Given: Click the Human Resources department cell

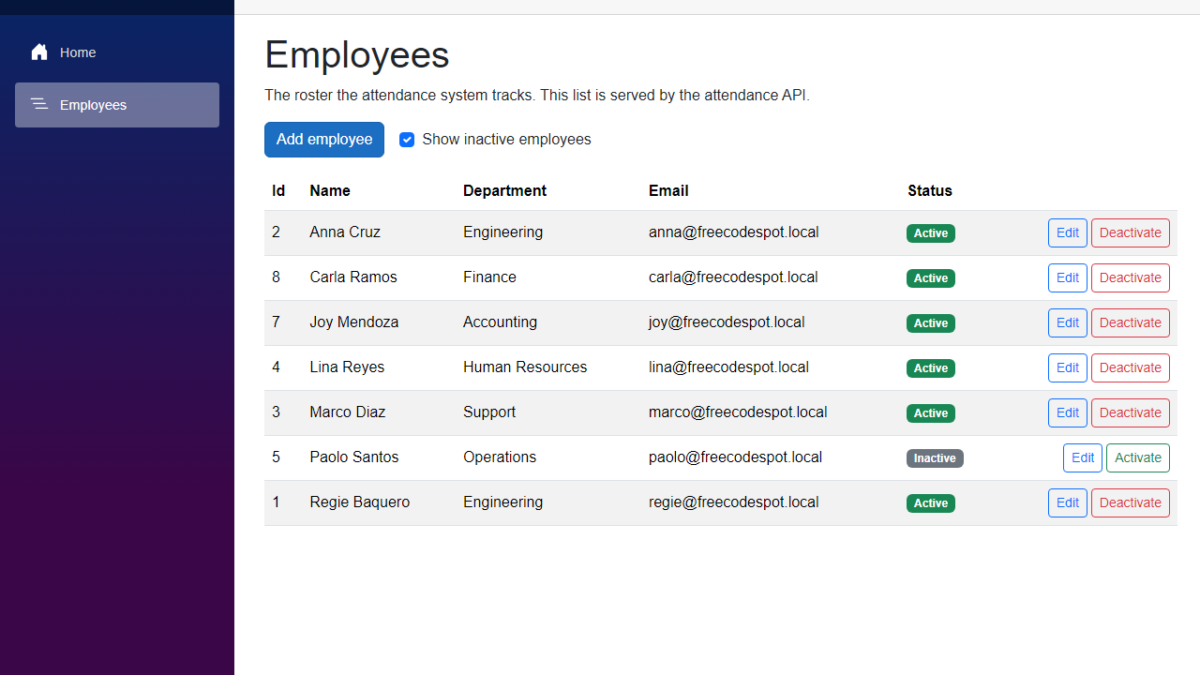Looking at the screenshot, I should click(525, 367).
